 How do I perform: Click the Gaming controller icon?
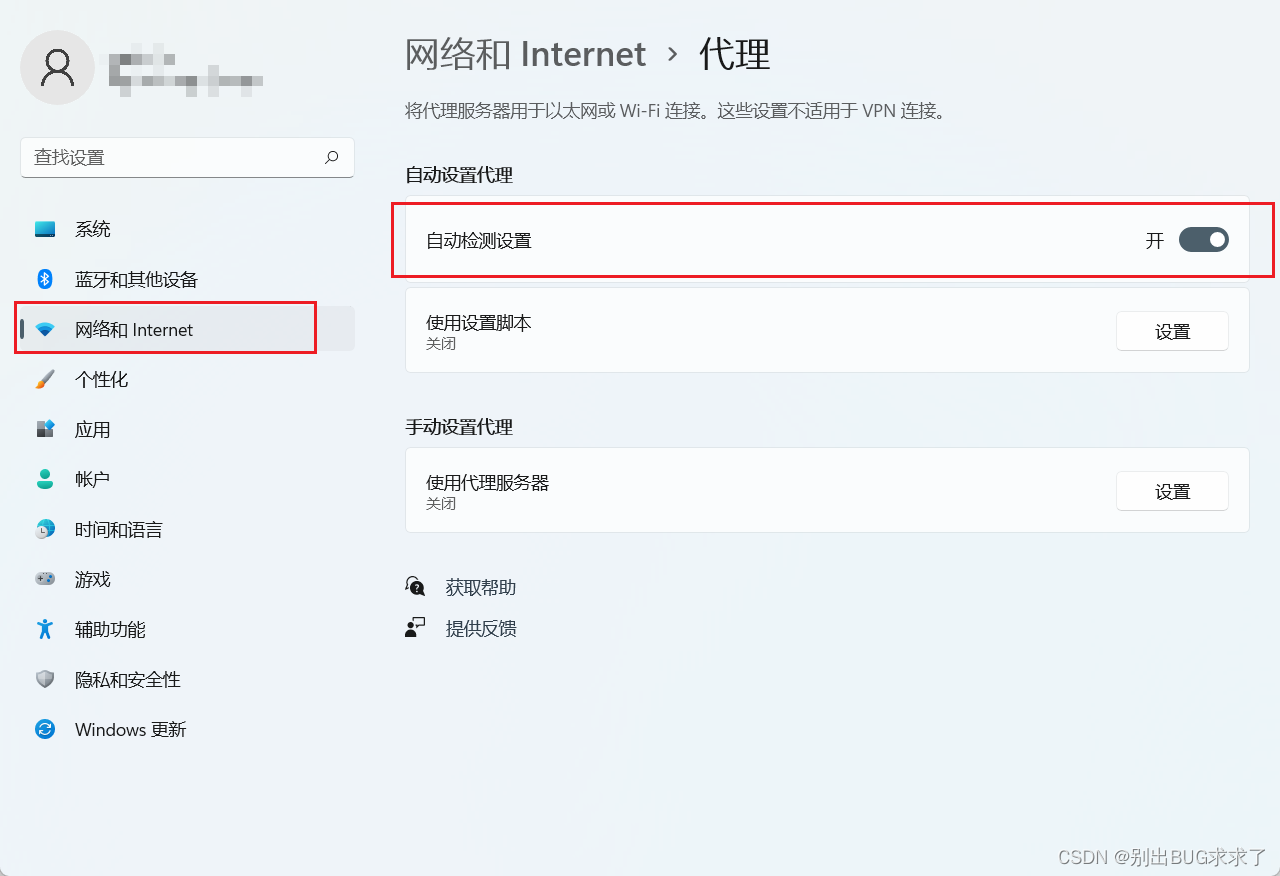(x=45, y=579)
